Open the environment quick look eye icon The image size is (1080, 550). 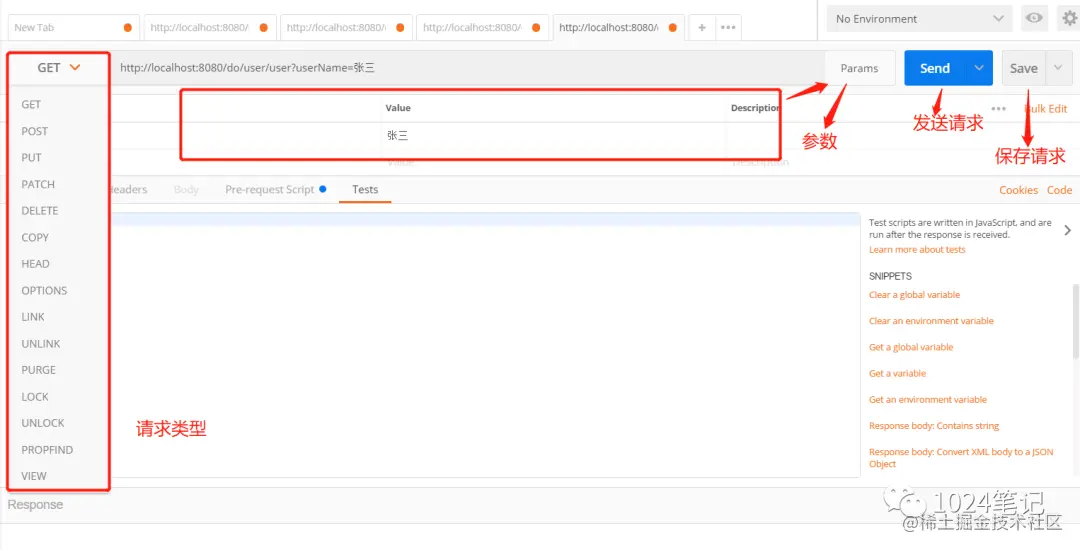[1034, 19]
